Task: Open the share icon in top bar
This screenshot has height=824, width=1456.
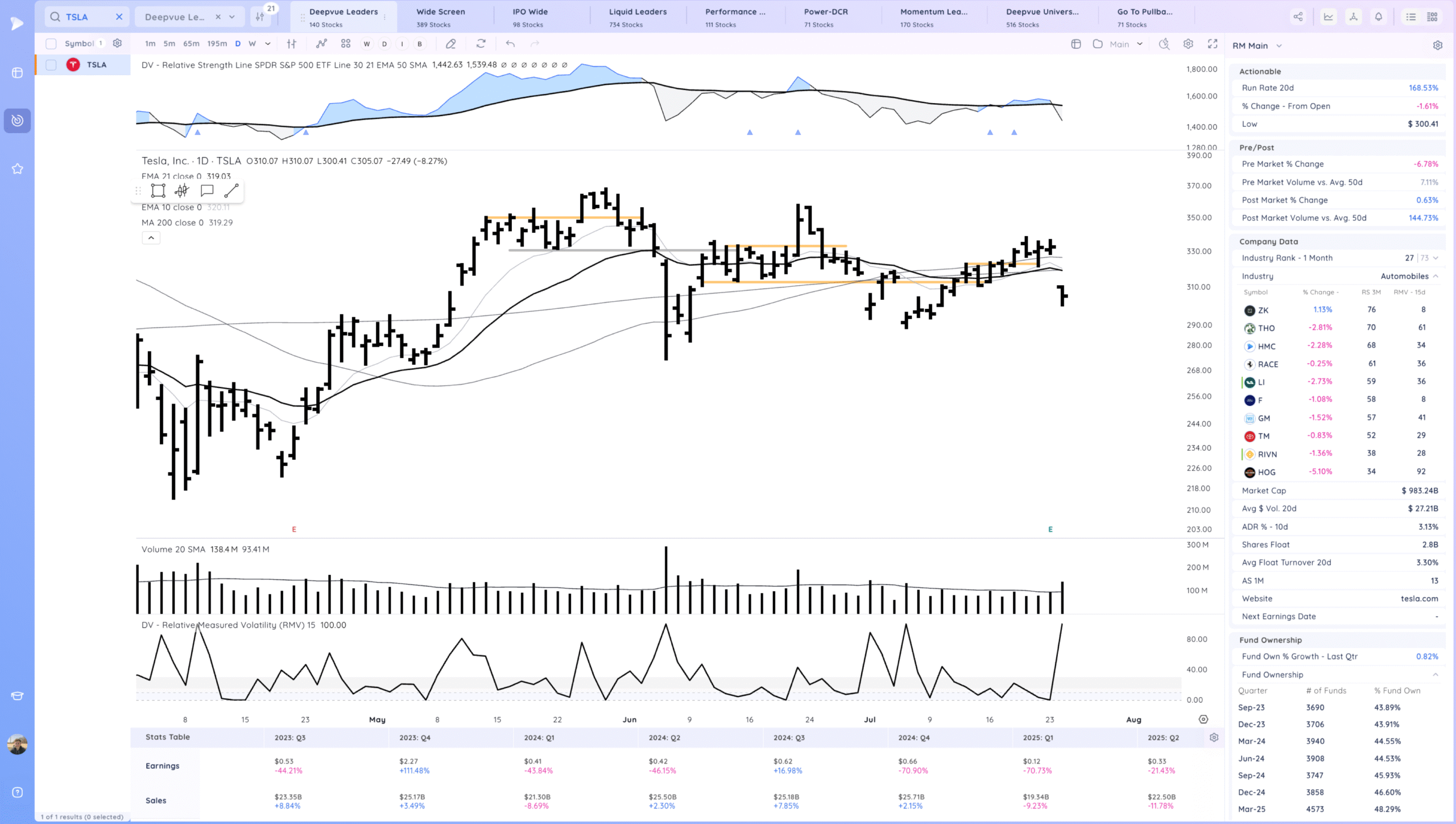Action: point(1298,17)
